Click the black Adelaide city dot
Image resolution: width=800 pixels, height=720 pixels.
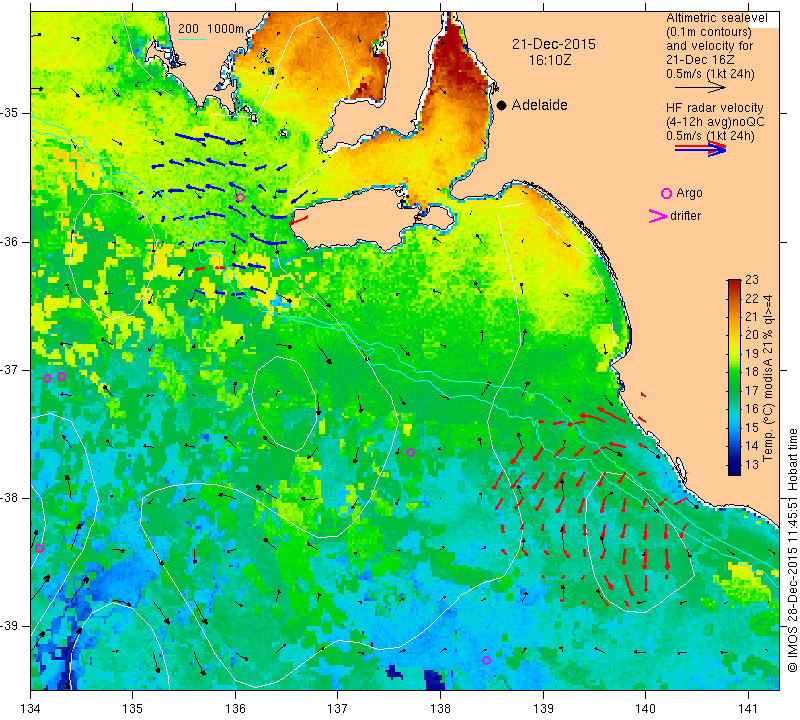click(x=502, y=105)
